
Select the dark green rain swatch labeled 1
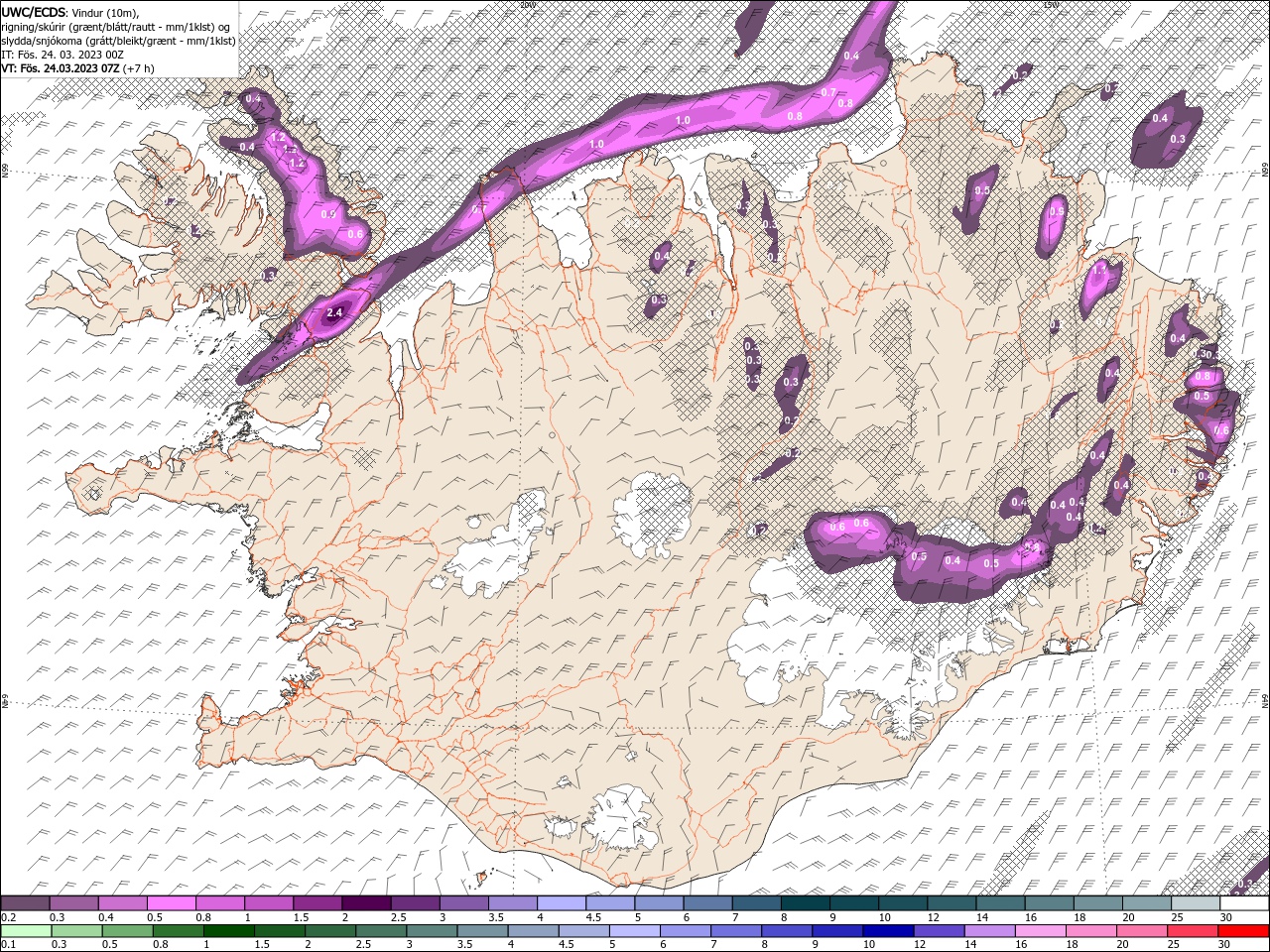pyautogui.click(x=229, y=930)
